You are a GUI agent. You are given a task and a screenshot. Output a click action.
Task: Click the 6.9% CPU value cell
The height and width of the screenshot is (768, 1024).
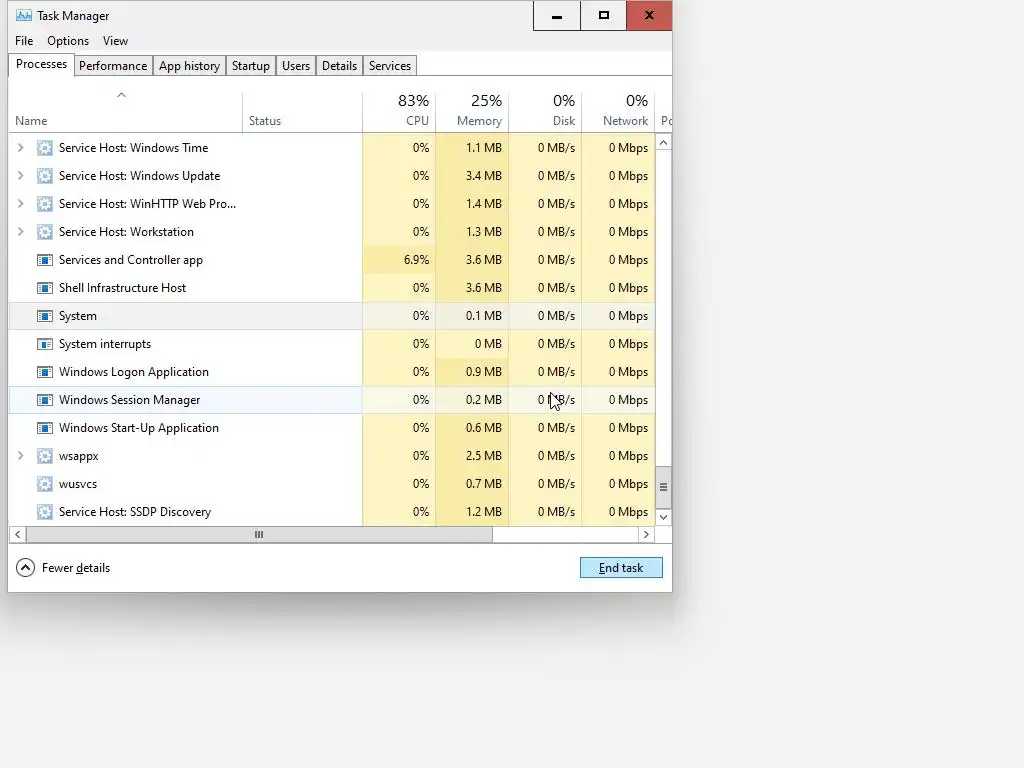click(399, 260)
